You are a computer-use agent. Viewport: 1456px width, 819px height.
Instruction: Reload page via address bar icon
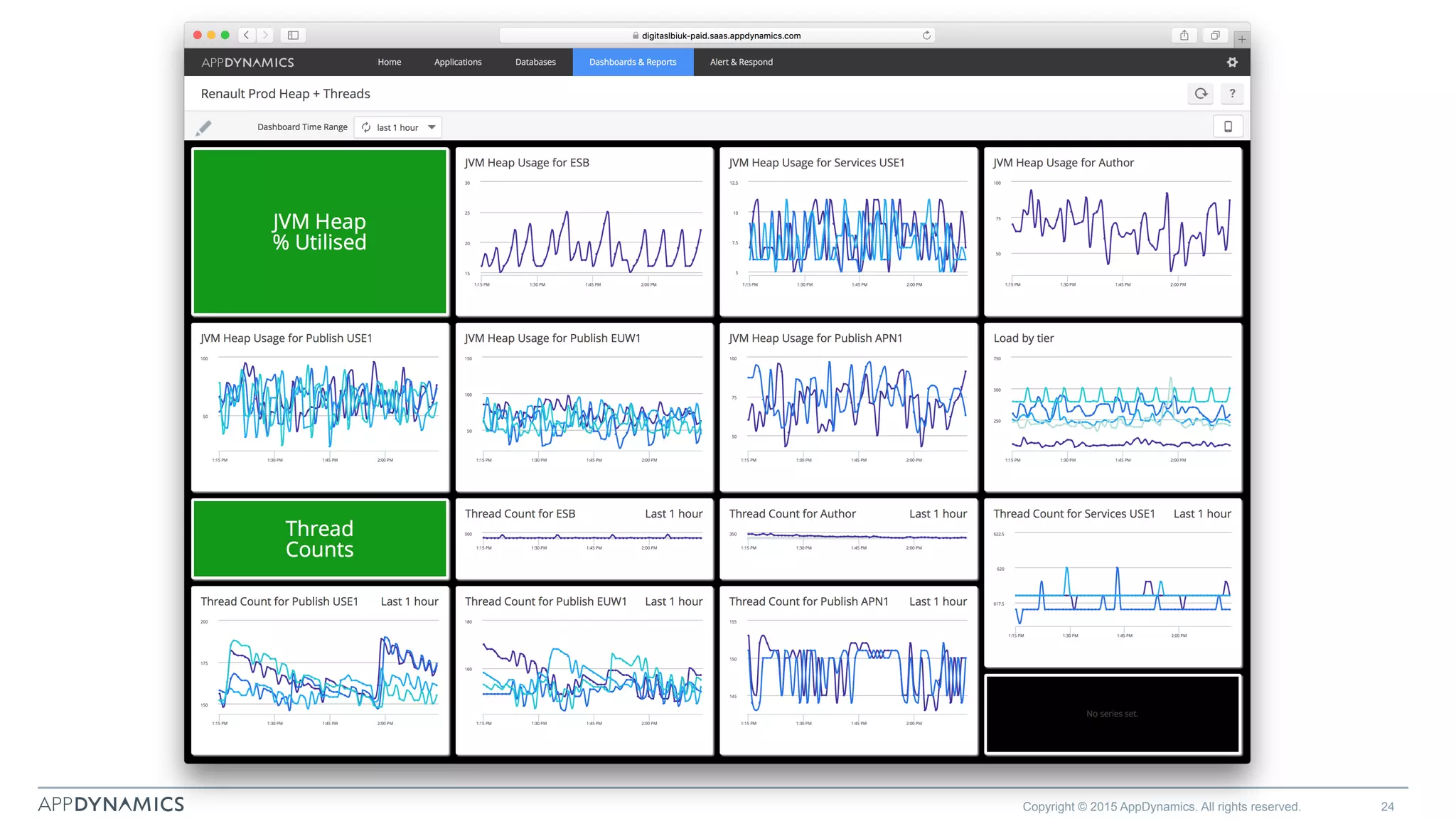point(926,35)
